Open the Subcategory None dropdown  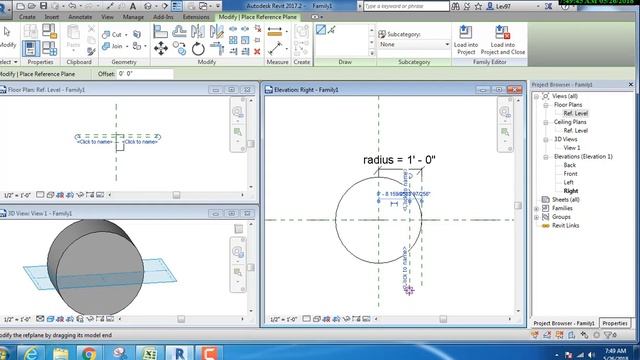[414, 44]
